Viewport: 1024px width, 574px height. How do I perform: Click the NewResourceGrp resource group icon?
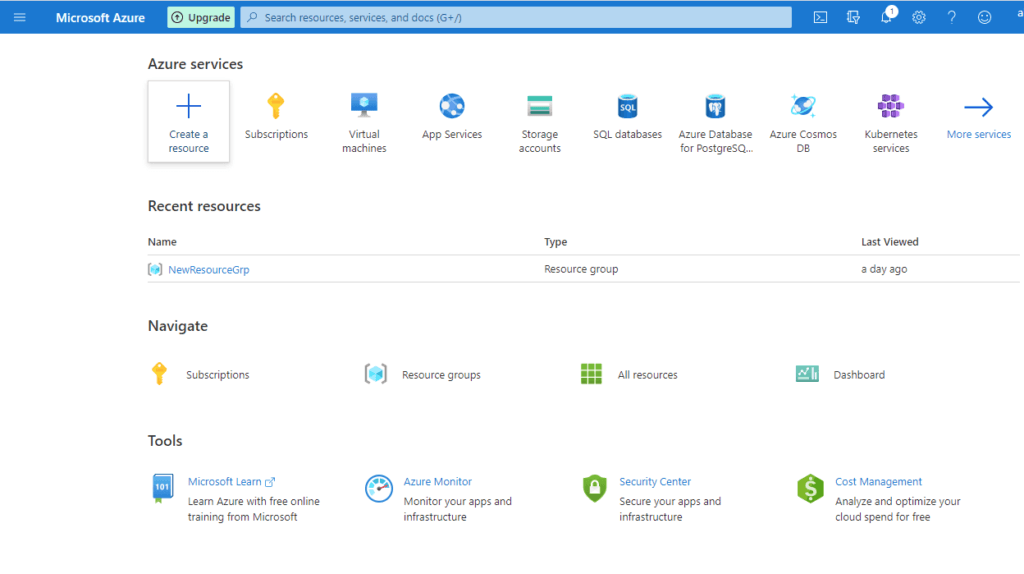click(x=155, y=269)
